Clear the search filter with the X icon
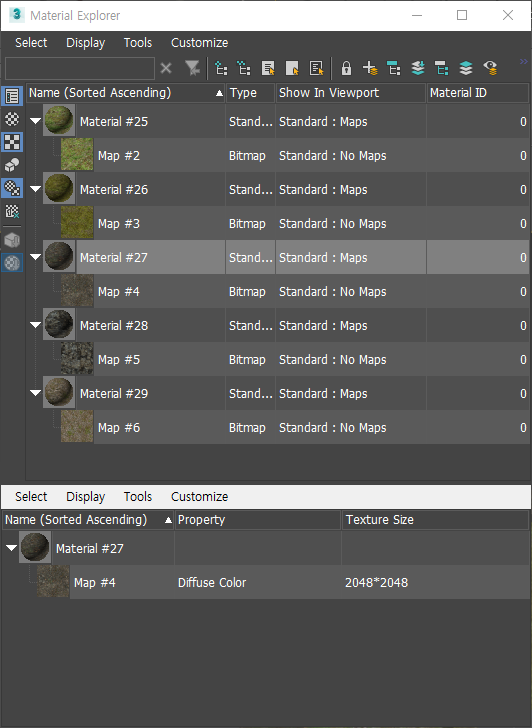Viewport: 532px width, 728px height. 166,69
